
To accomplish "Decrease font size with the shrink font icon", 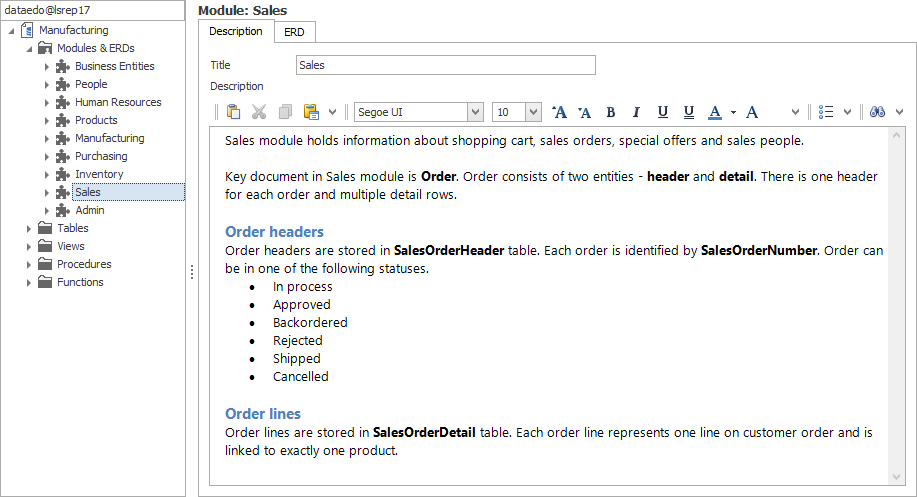I will 585,112.
